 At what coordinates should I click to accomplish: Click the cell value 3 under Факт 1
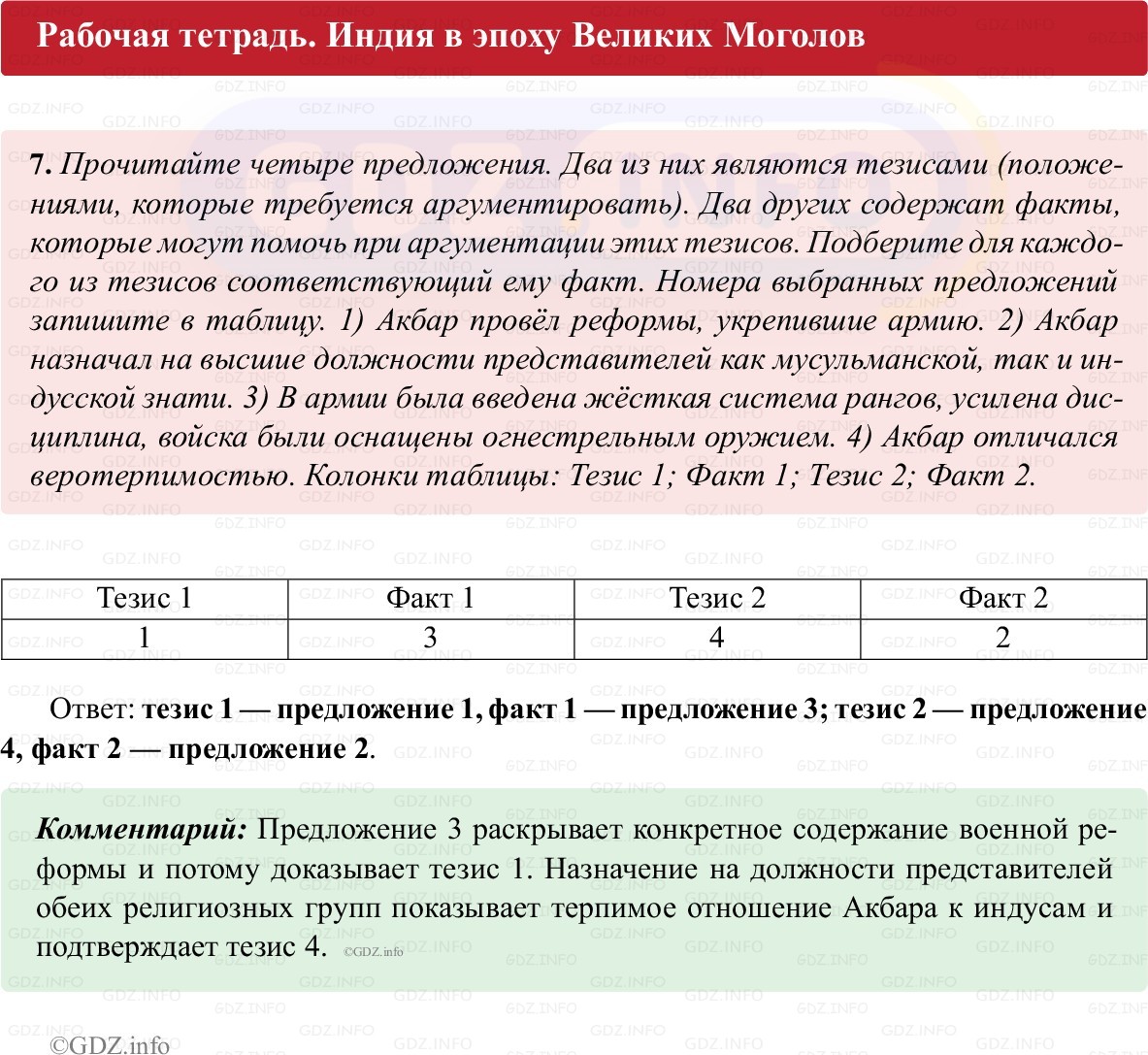[x=431, y=638]
